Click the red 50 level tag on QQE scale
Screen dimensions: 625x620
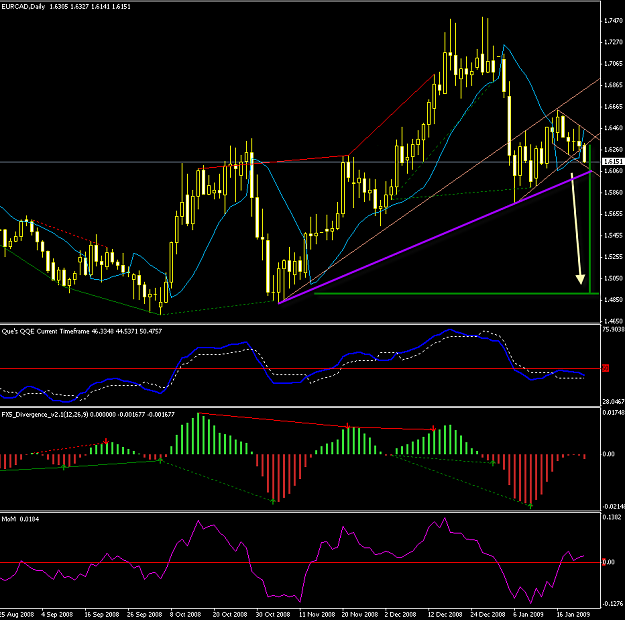[605, 368]
